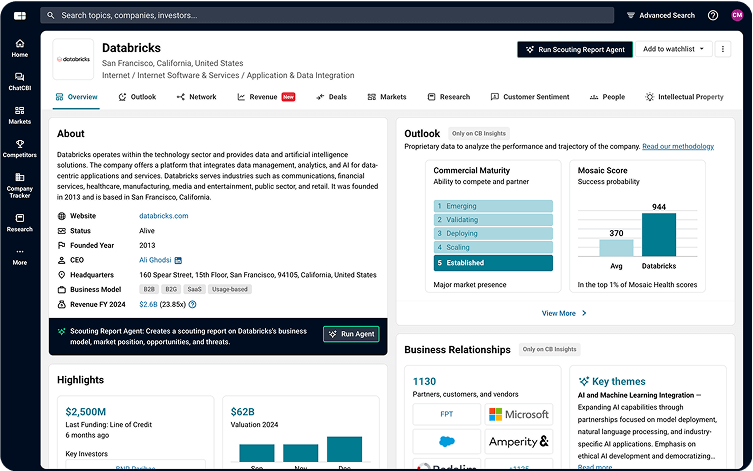Open ChatCBI in the sidebar

pyautogui.click(x=20, y=81)
